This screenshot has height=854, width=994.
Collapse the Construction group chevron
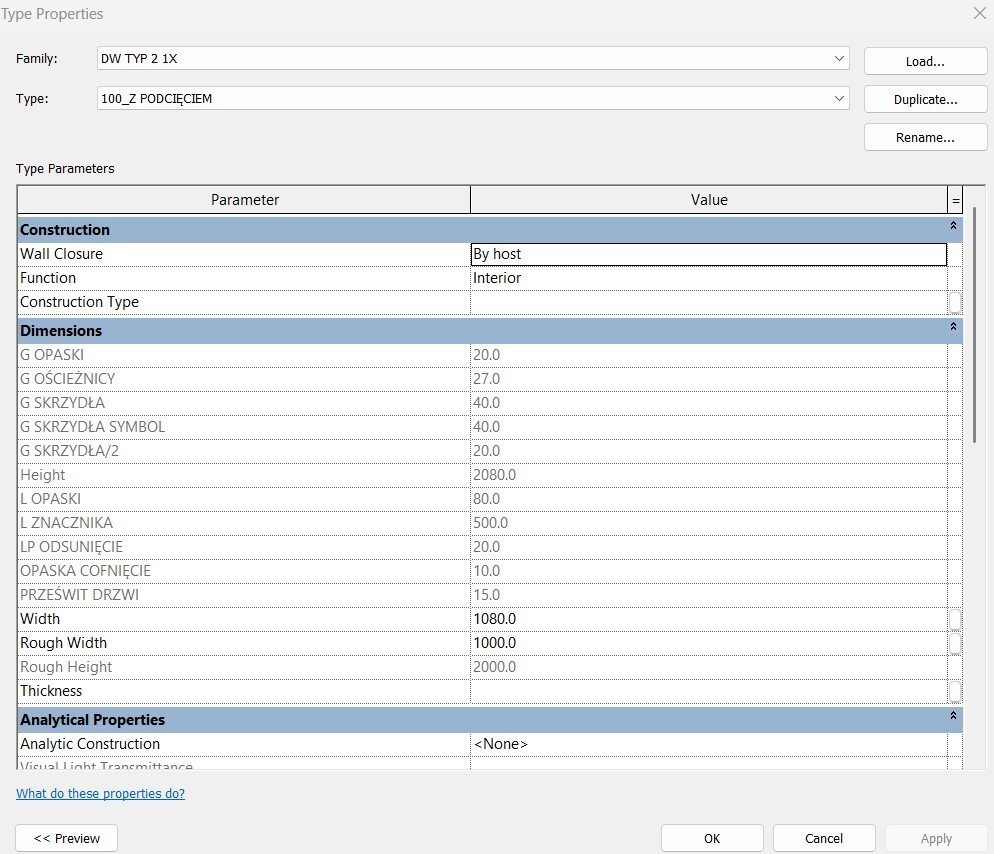(x=953, y=229)
